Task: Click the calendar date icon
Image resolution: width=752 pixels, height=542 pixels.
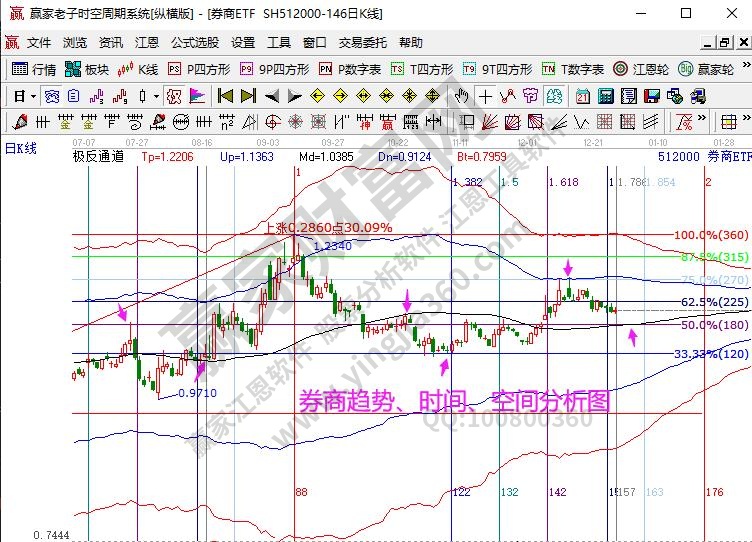Action: pyautogui.click(x=583, y=96)
